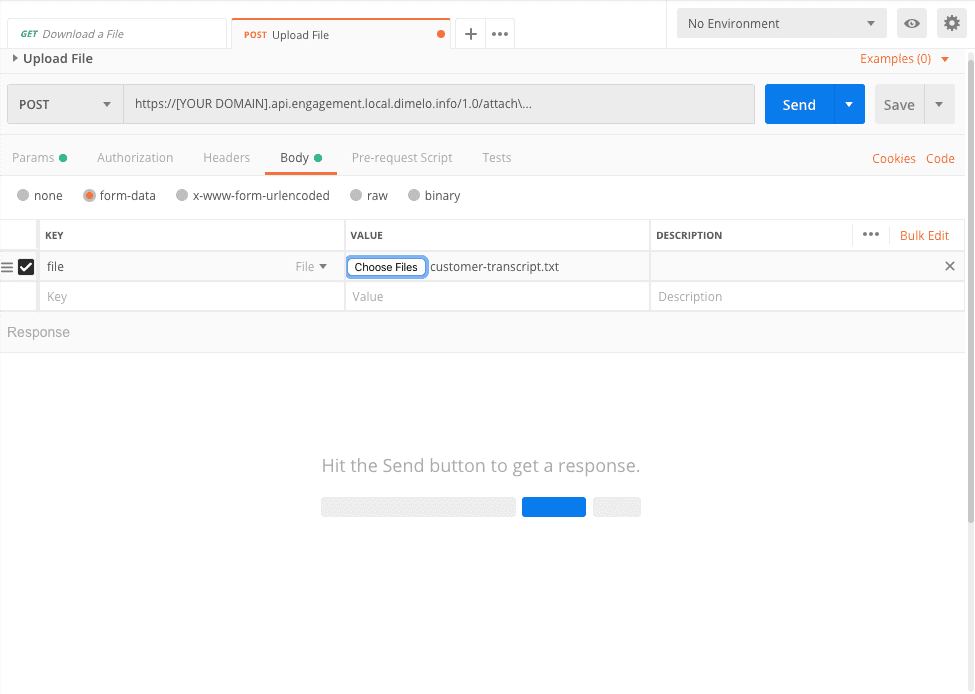975x694 pixels.
Task: Open the POST method dropdown
Action: click(x=65, y=105)
